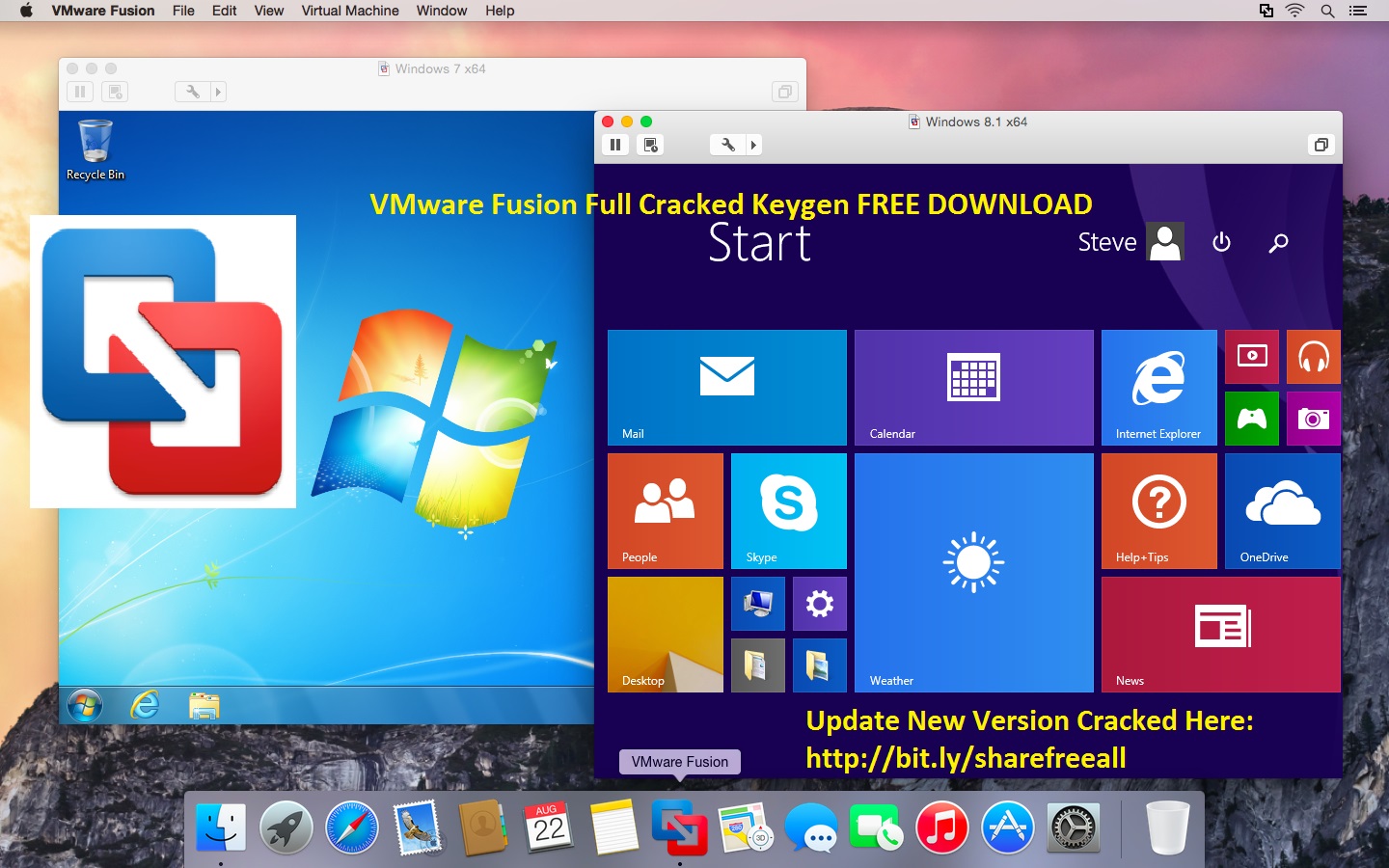Expand extra toolbar options on the Windows 7 window

(220, 91)
